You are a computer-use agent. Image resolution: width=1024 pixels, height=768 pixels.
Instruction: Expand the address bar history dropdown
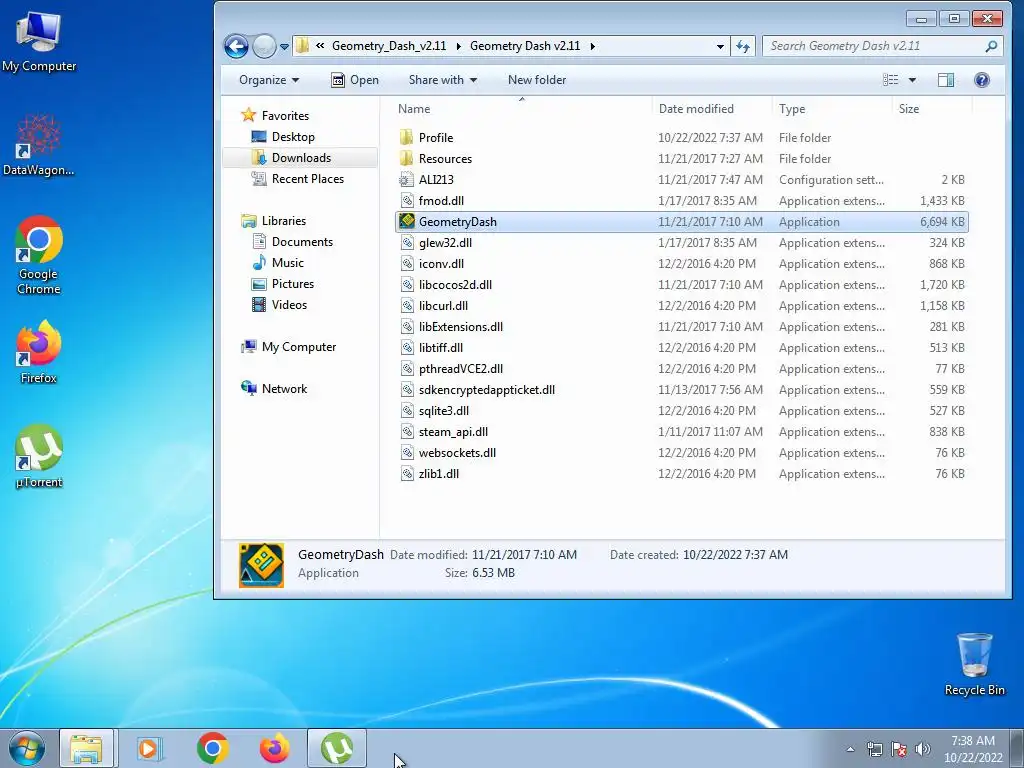point(720,46)
